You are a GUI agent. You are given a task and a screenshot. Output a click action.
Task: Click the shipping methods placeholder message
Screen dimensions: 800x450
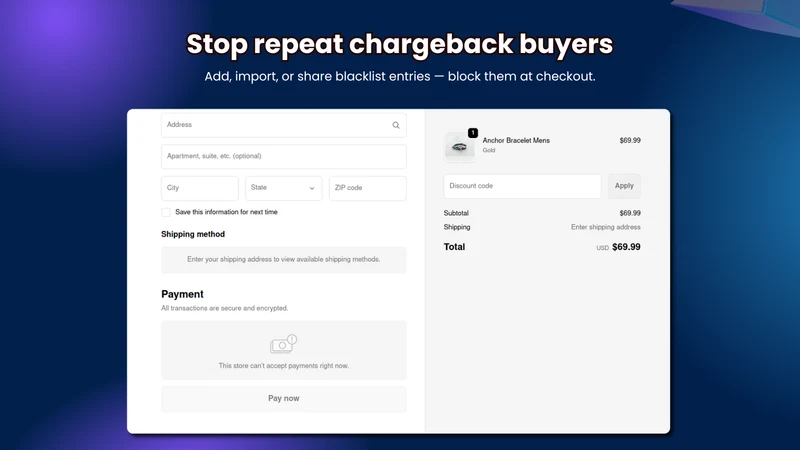(284, 260)
